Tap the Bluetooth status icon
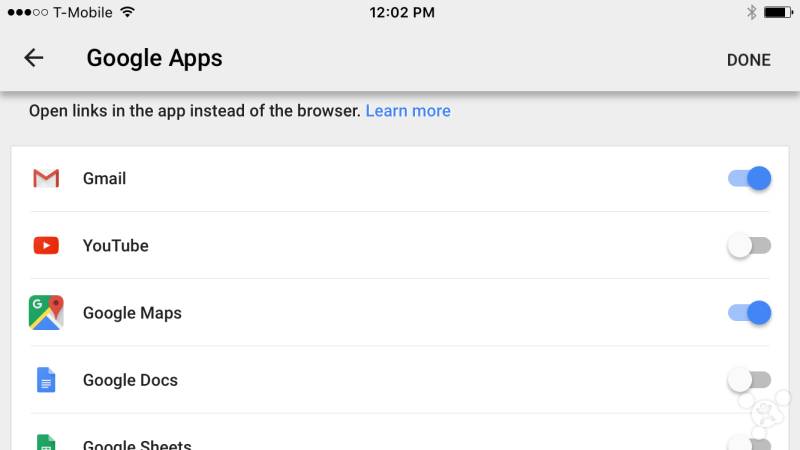This screenshot has width=800, height=450. 751,13
